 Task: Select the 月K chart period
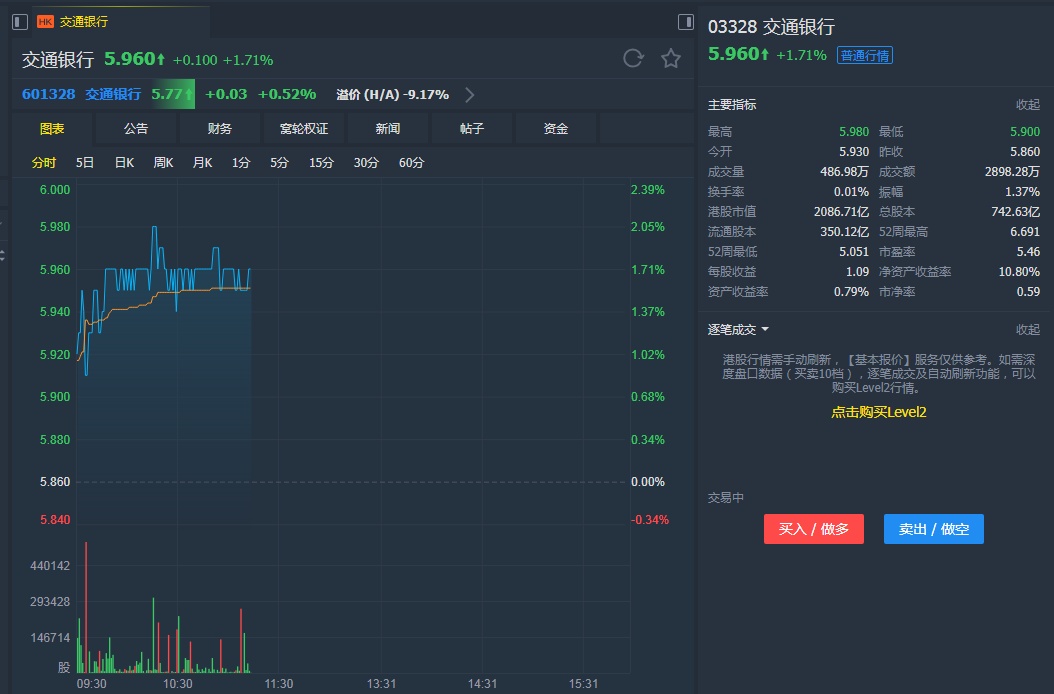[x=202, y=163]
